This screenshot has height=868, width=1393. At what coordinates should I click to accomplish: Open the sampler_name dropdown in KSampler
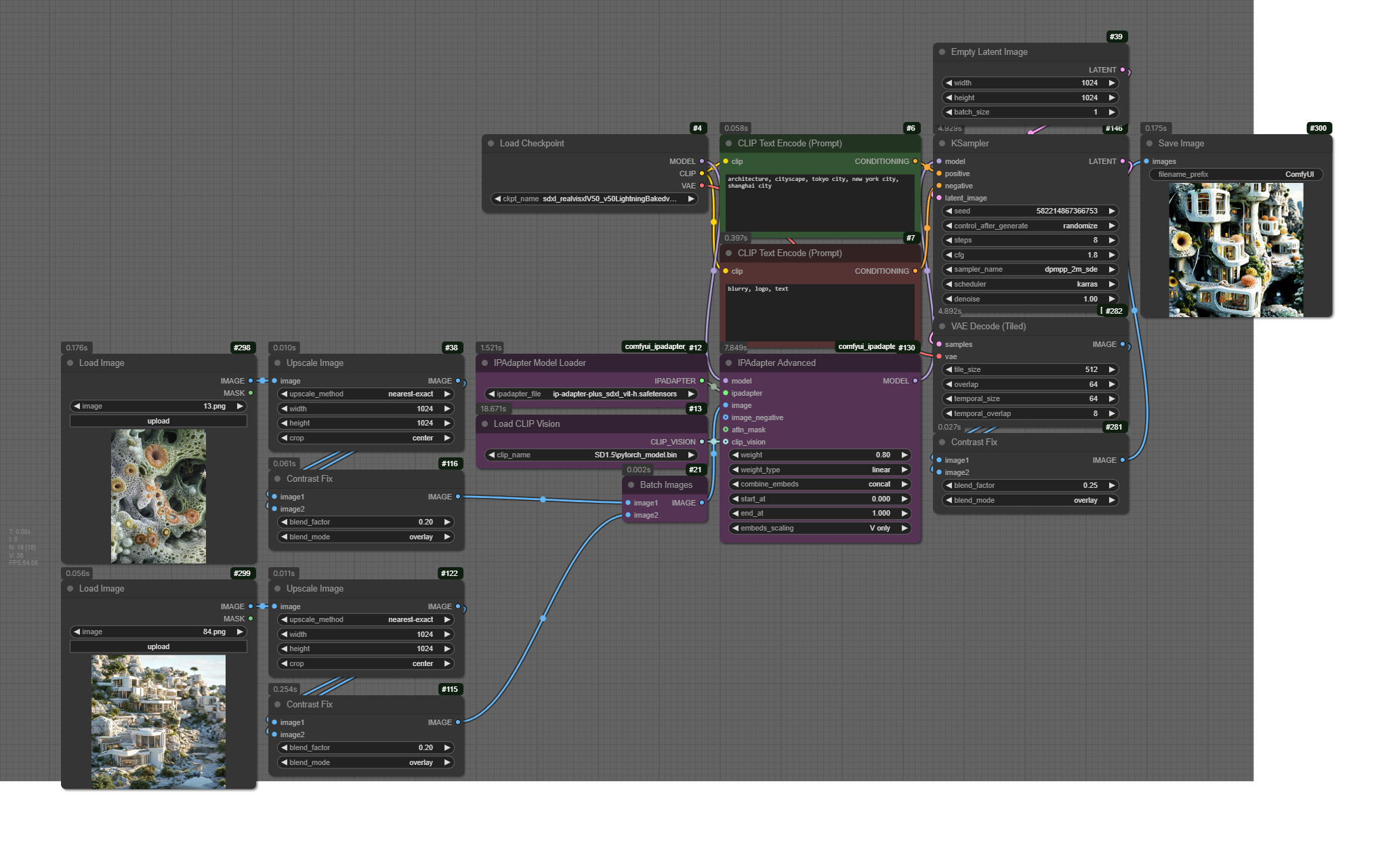coord(1030,270)
